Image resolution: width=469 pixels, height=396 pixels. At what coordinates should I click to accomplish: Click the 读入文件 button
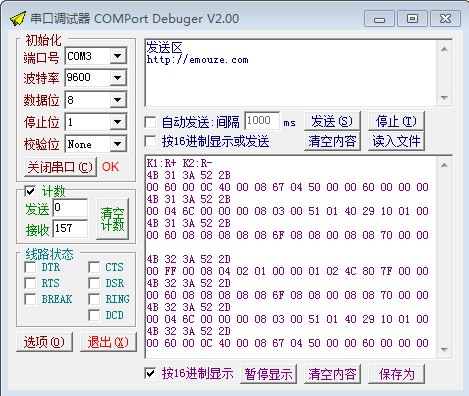(x=396, y=141)
